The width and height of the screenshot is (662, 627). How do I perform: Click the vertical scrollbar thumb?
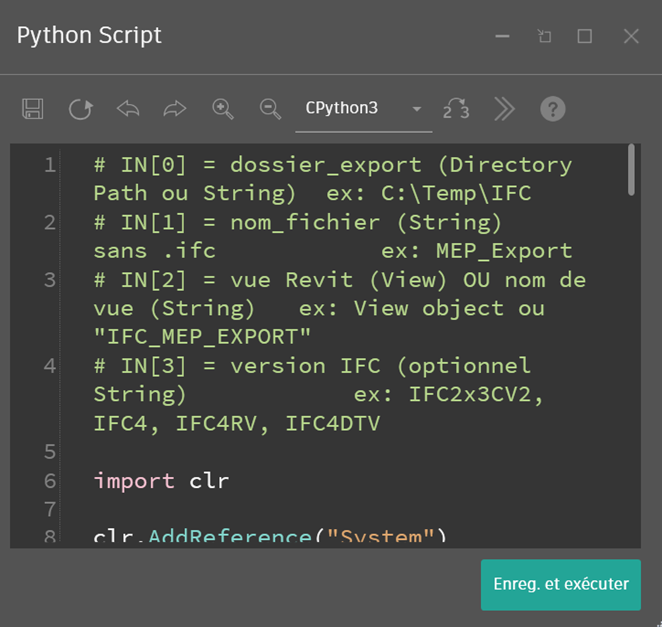pyautogui.click(x=631, y=170)
